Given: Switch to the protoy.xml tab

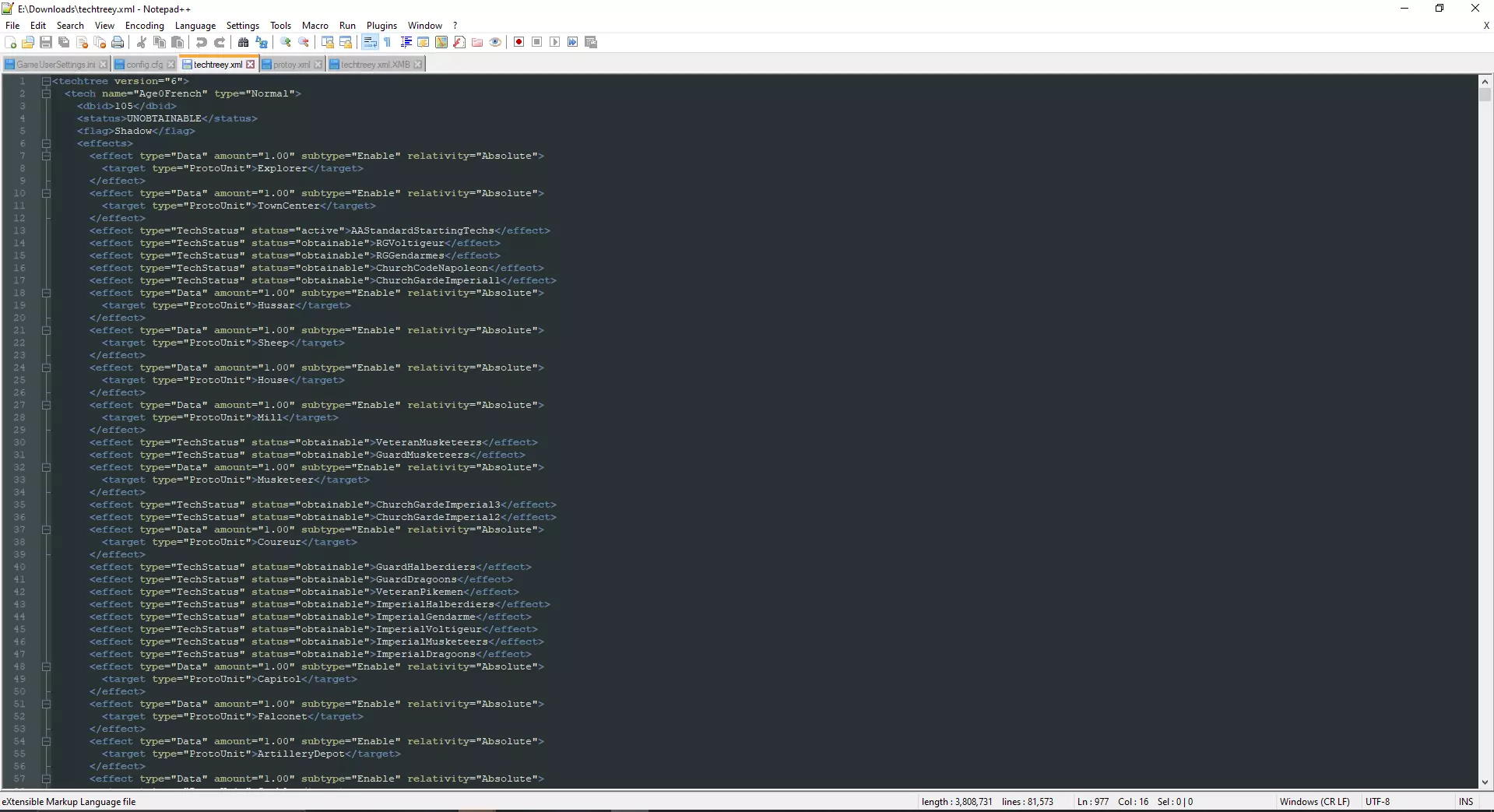Looking at the screenshot, I should click(x=292, y=65).
